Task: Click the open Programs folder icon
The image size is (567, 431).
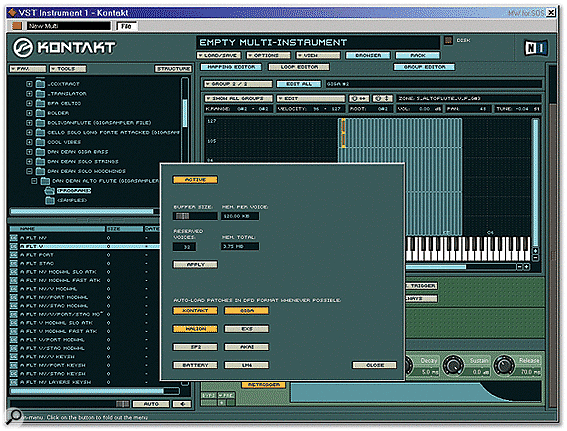Action: click(50, 191)
